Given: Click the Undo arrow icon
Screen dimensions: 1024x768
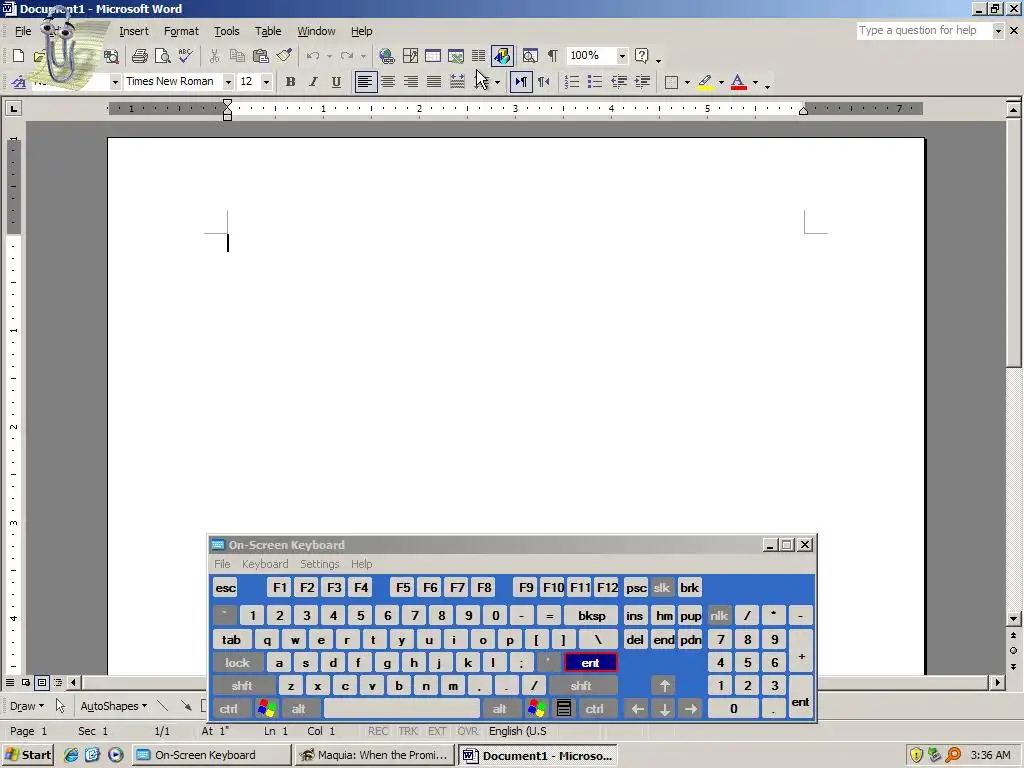Looking at the screenshot, I should tap(313, 56).
